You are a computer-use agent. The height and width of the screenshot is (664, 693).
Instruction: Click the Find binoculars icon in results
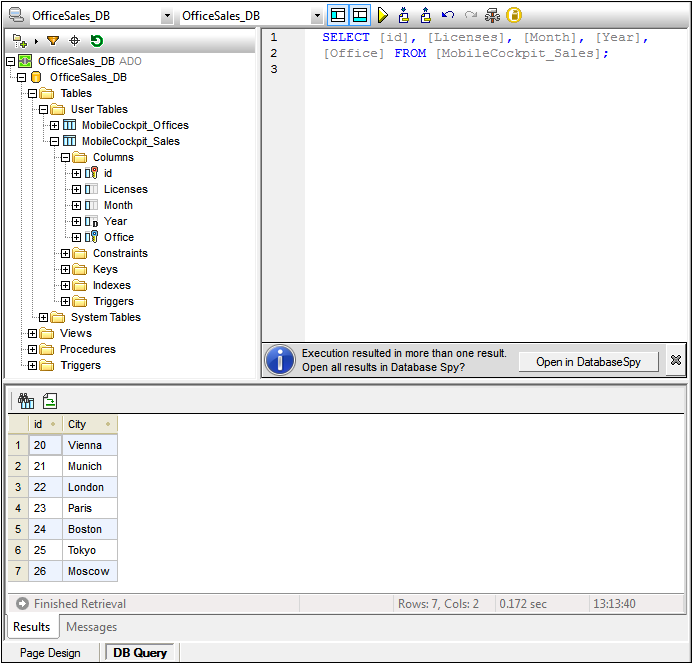26,400
